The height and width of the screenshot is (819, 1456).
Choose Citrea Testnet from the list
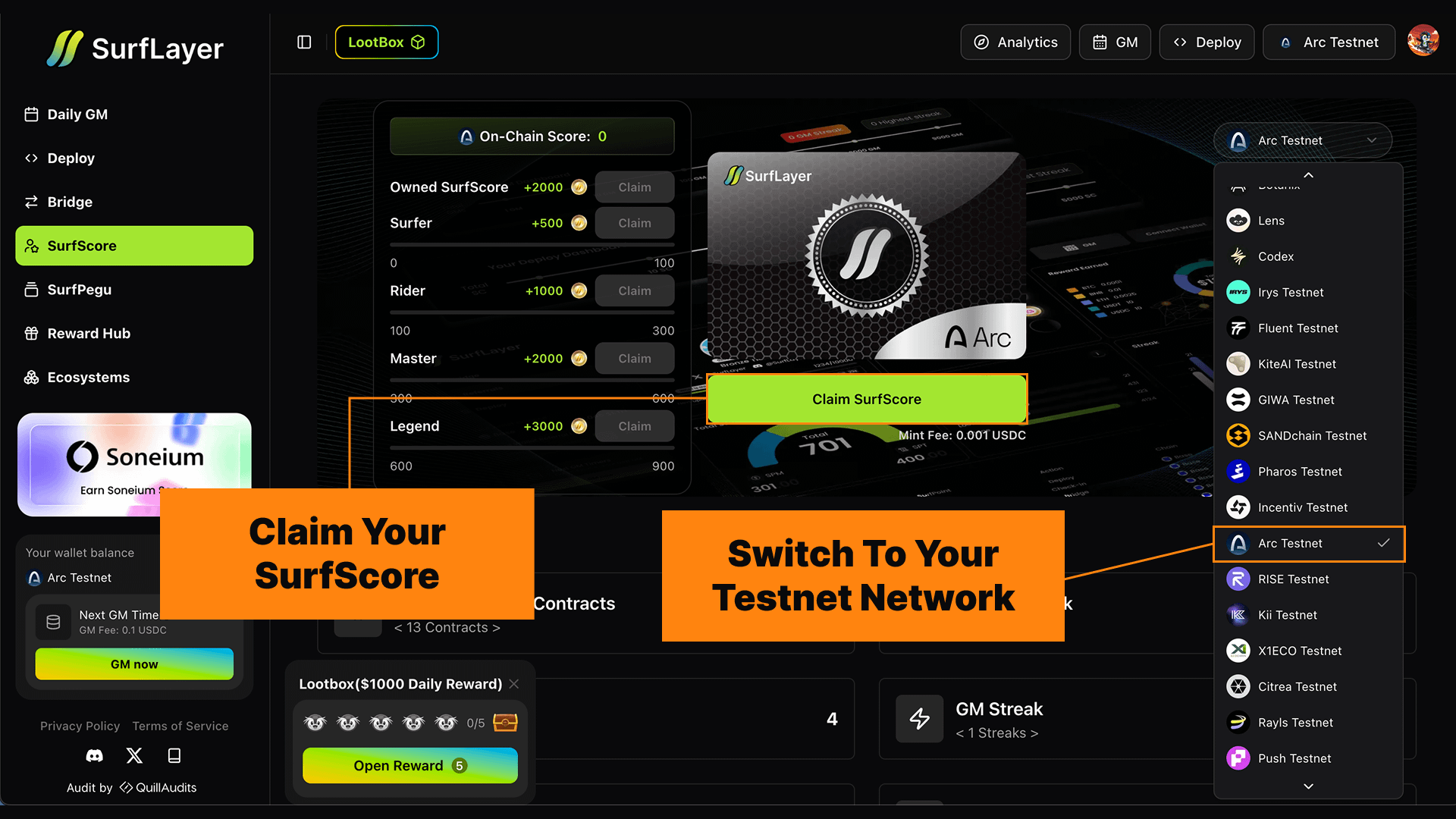point(1297,687)
